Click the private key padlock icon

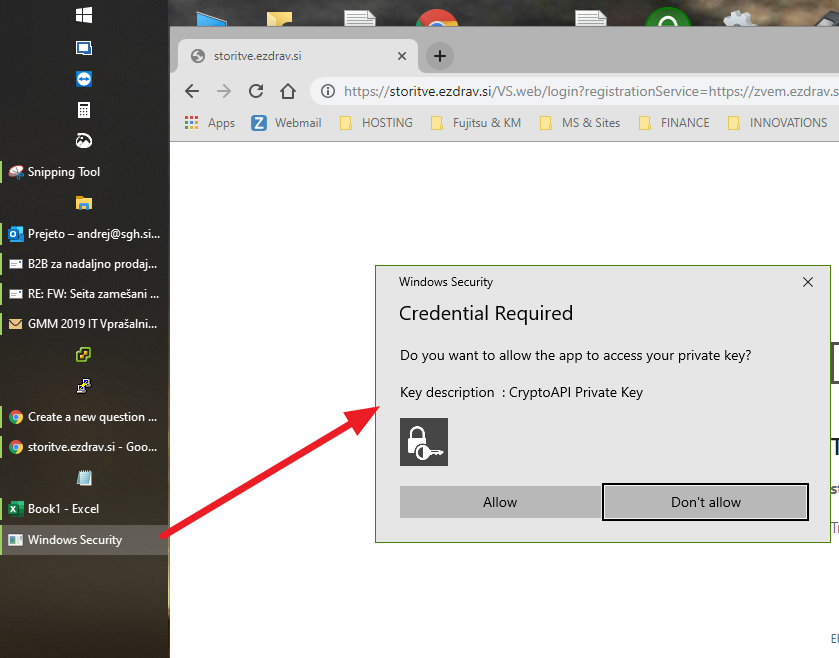click(424, 441)
